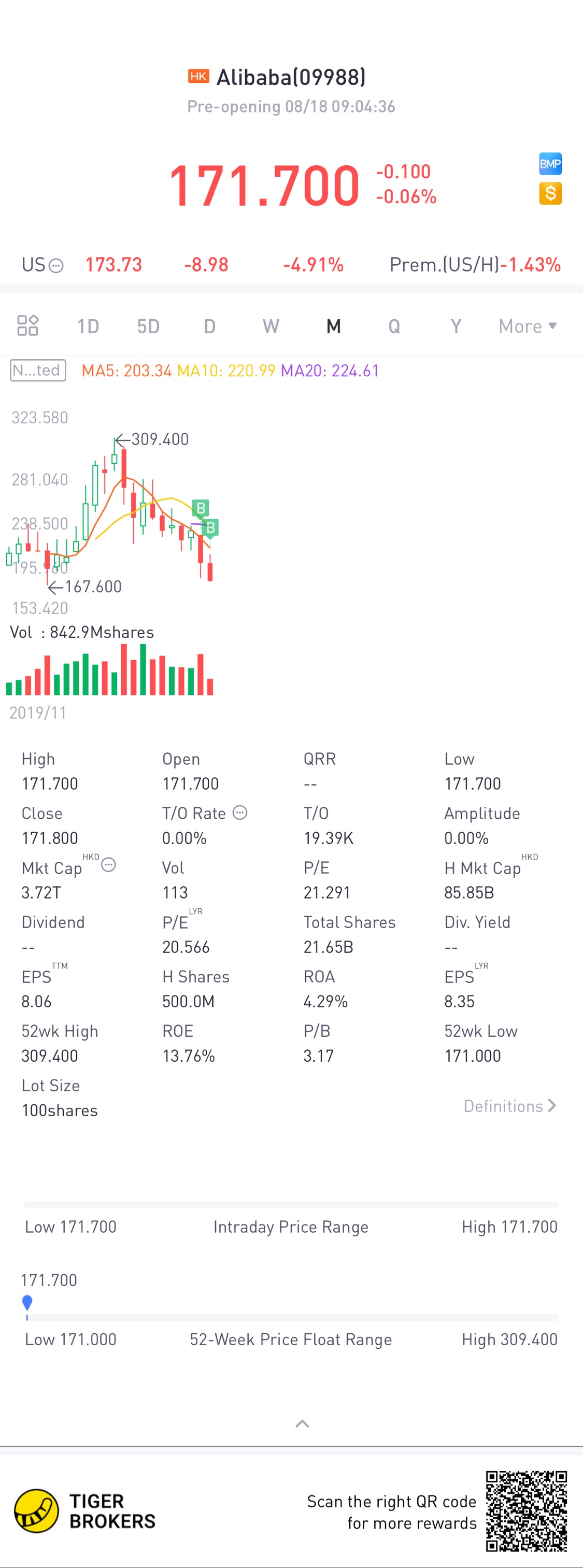Expand Definitions via the right chevron
The image size is (583, 1568).
click(552, 1105)
